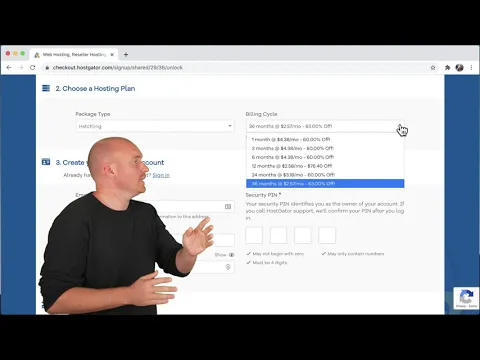Click the ID card icon beside step 3
This screenshot has width=480, height=360.
(46, 162)
